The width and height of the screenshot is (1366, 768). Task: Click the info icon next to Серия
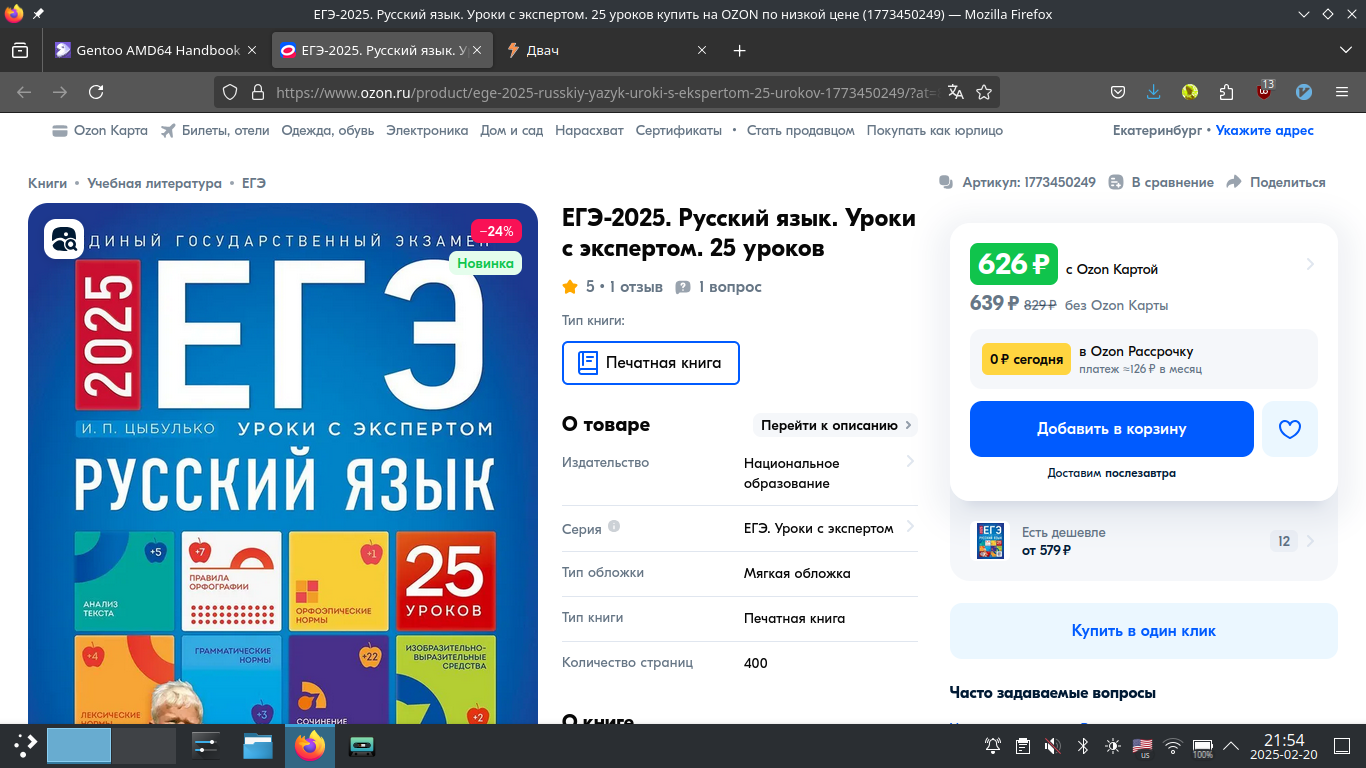(614, 526)
